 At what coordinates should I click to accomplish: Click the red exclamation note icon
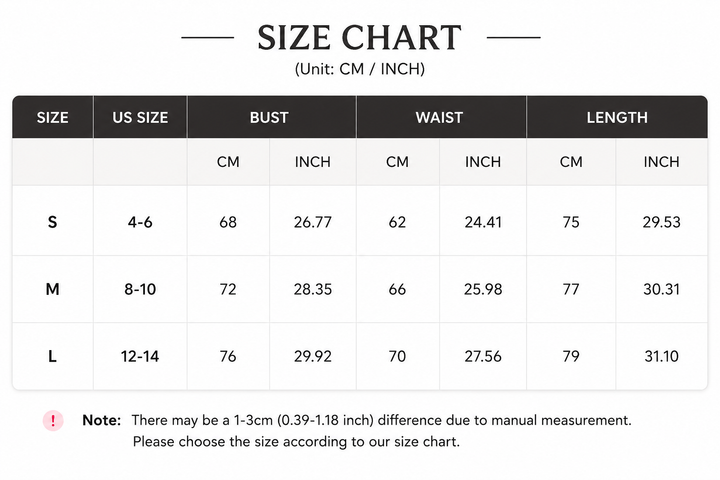pyautogui.click(x=53, y=420)
